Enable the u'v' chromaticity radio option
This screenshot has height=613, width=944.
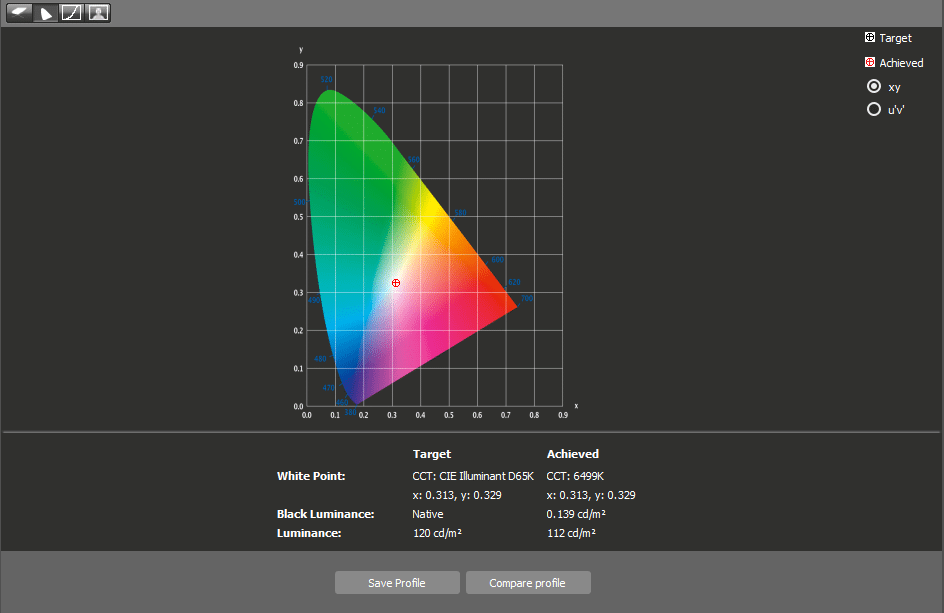[873, 109]
